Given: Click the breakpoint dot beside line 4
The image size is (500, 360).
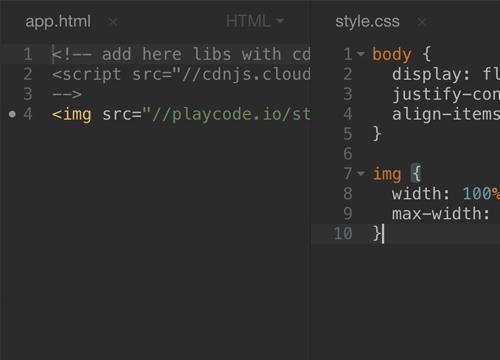Looking at the screenshot, I should 12,114.
